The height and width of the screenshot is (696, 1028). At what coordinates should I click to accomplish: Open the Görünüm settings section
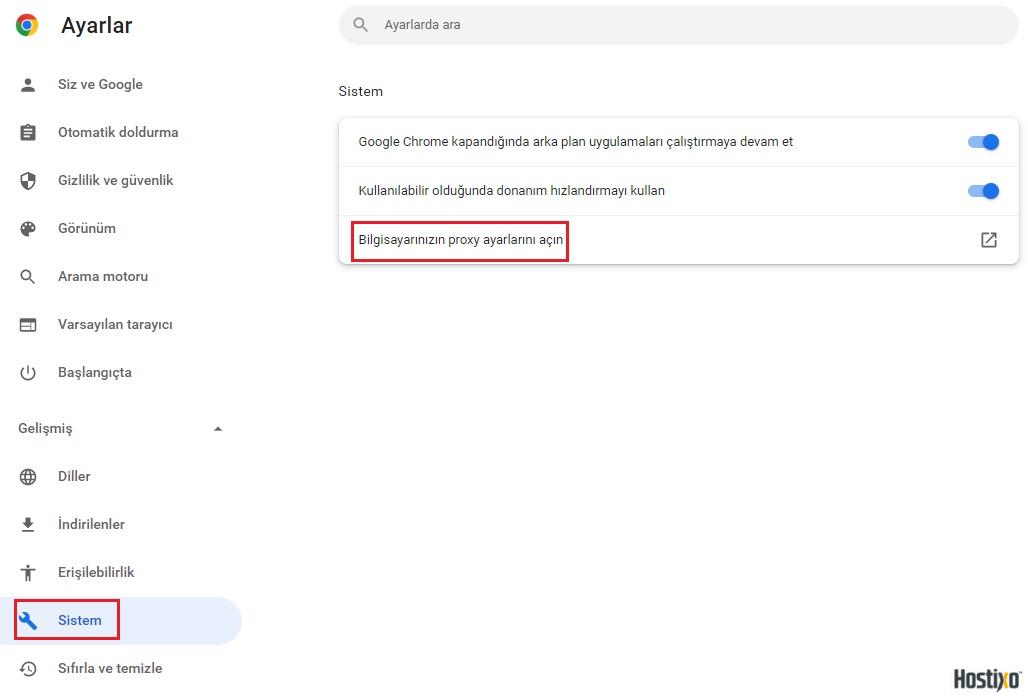tap(86, 228)
